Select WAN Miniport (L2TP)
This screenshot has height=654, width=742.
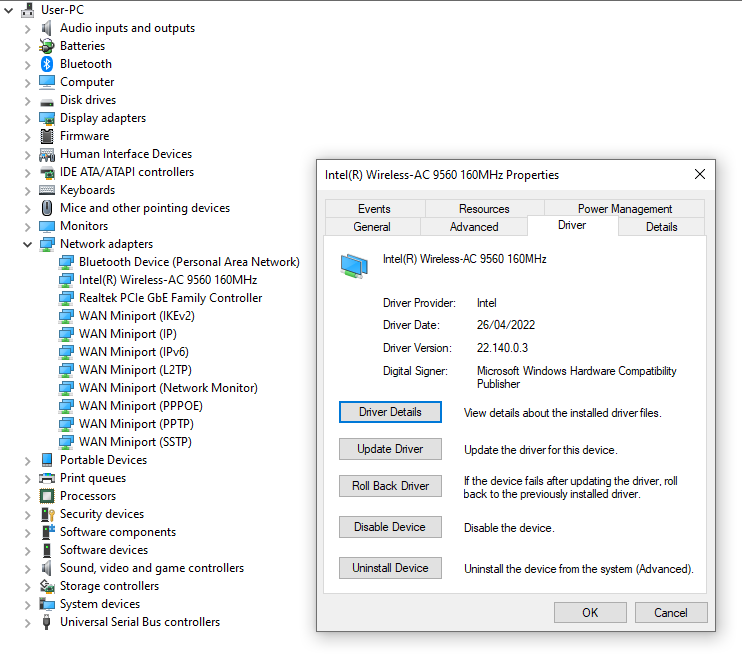click(x=135, y=370)
